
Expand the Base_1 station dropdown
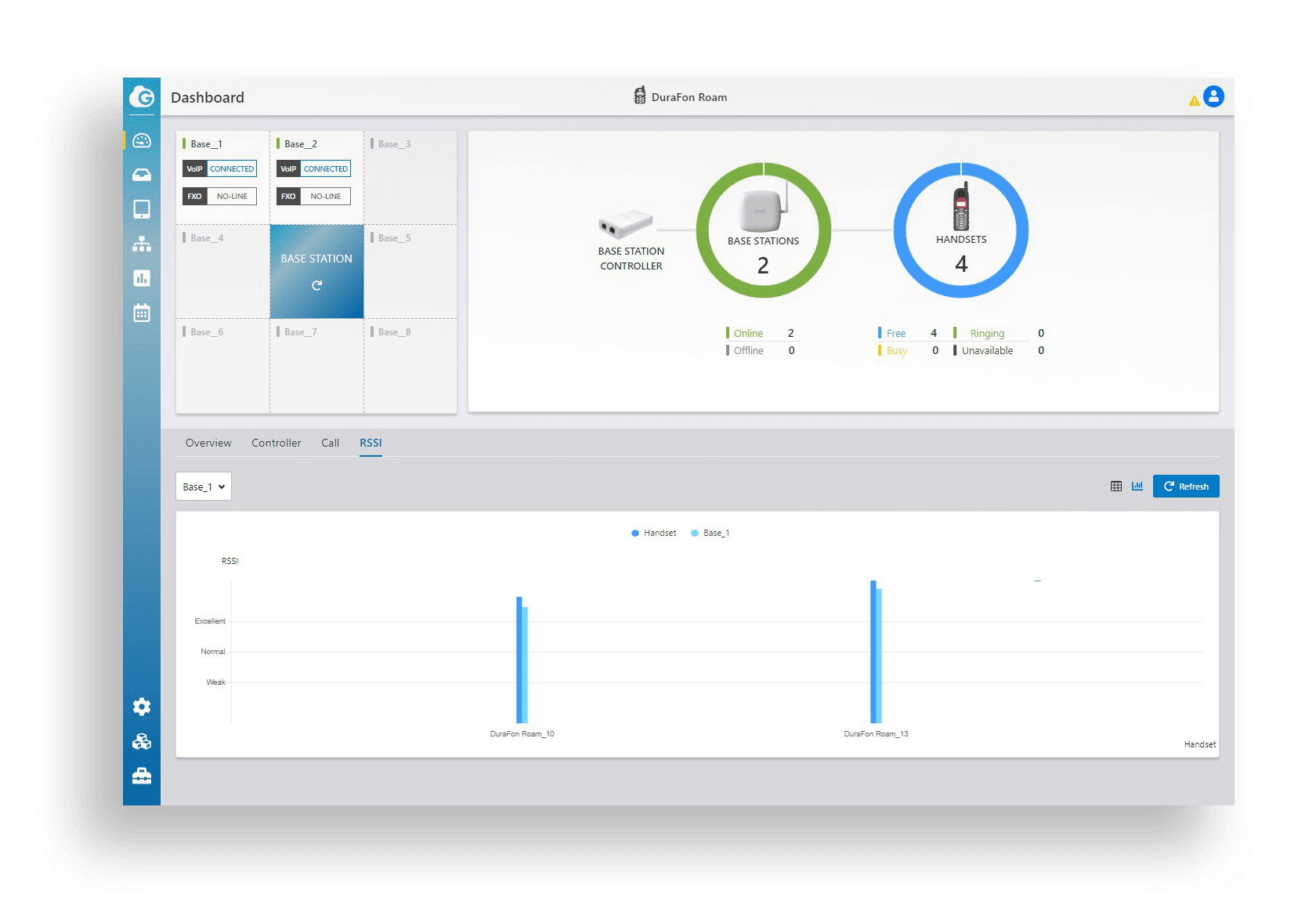coord(204,487)
